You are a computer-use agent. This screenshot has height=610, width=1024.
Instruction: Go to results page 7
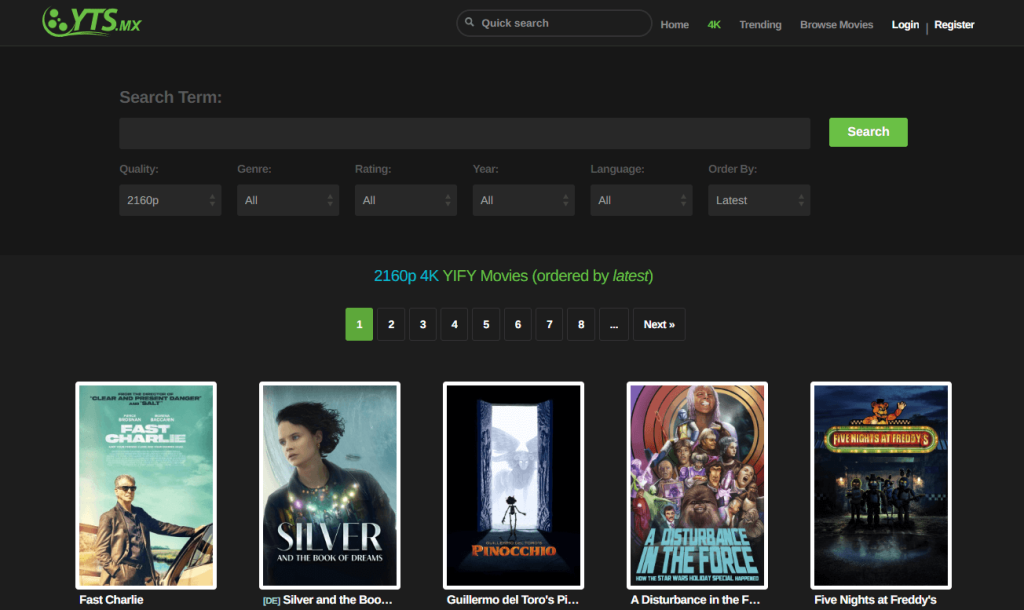coord(549,324)
